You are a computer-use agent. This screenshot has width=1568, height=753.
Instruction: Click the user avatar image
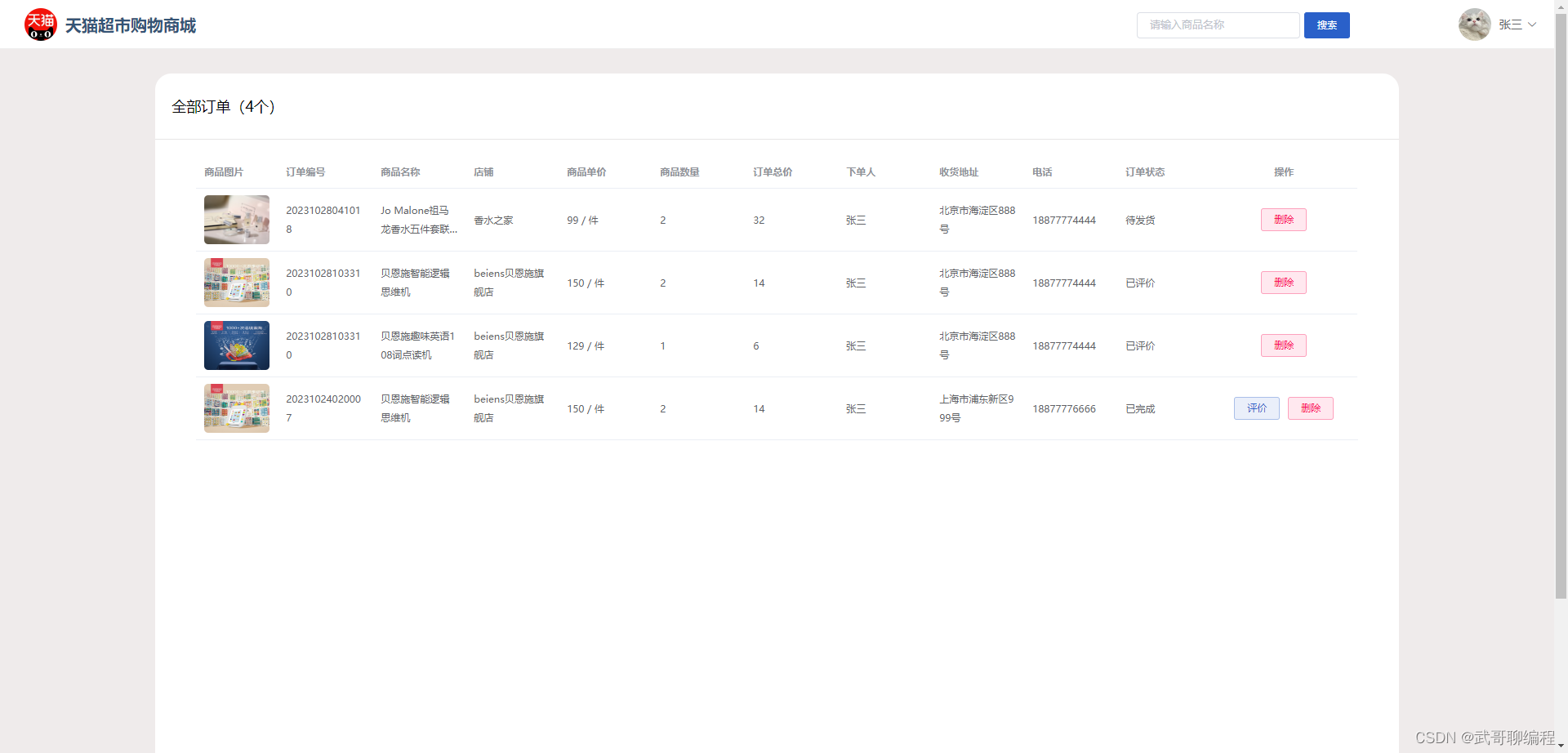(x=1474, y=25)
